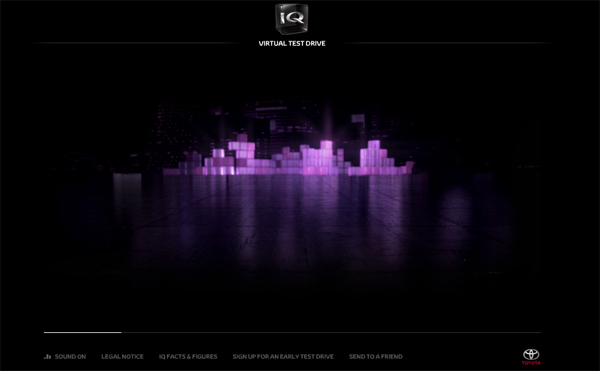600x371 pixels.
Task: Select Send to a Friend
Action: 376,356
